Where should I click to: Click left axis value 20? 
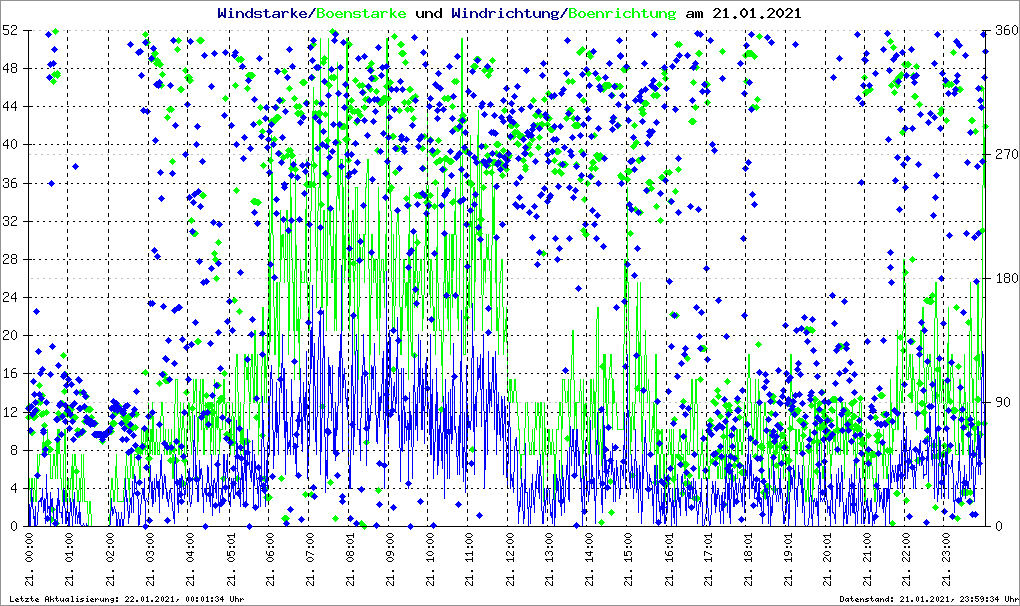pos(9,336)
